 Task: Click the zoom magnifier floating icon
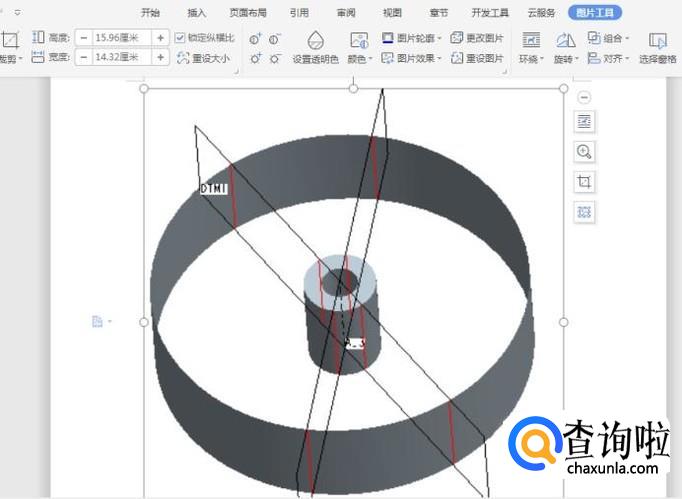click(585, 152)
